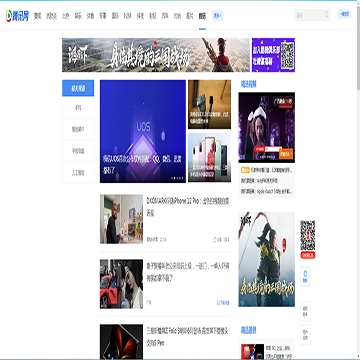Open the red sports car article thumbnail
The image size is (360, 360).
coord(121,284)
